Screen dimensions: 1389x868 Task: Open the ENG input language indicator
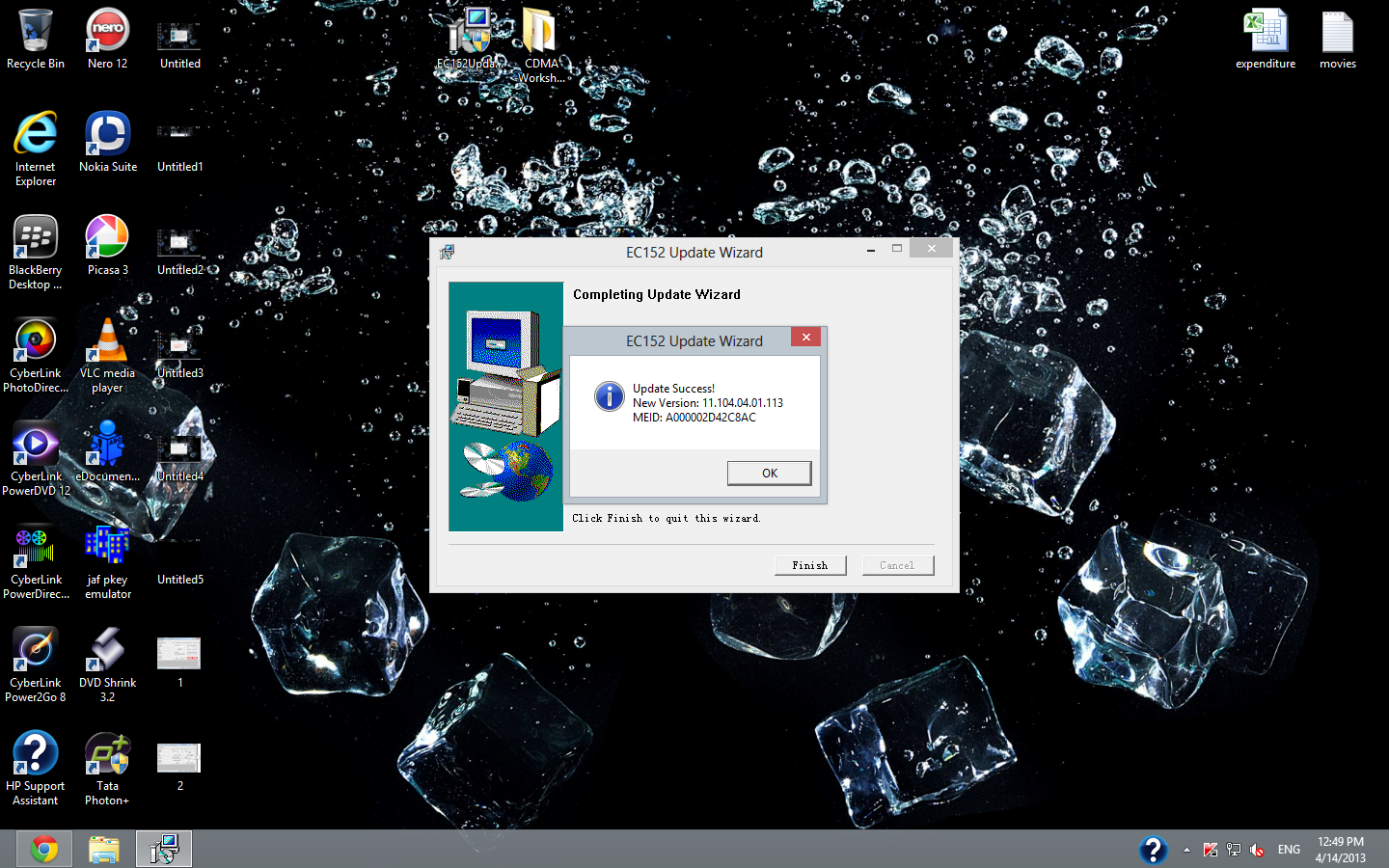(x=1289, y=850)
